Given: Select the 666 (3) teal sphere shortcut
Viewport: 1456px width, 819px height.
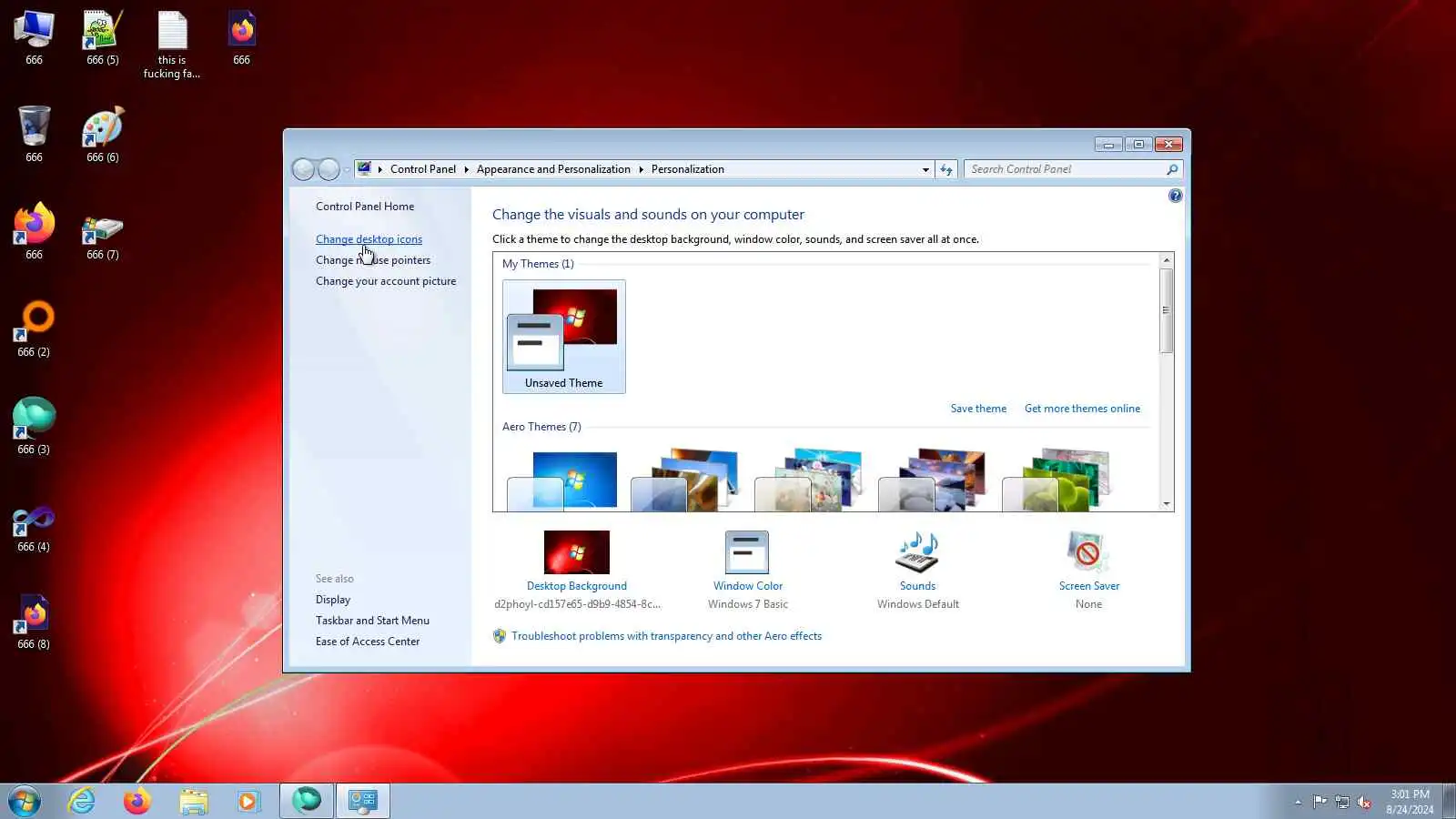Looking at the screenshot, I should tap(34, 427).
